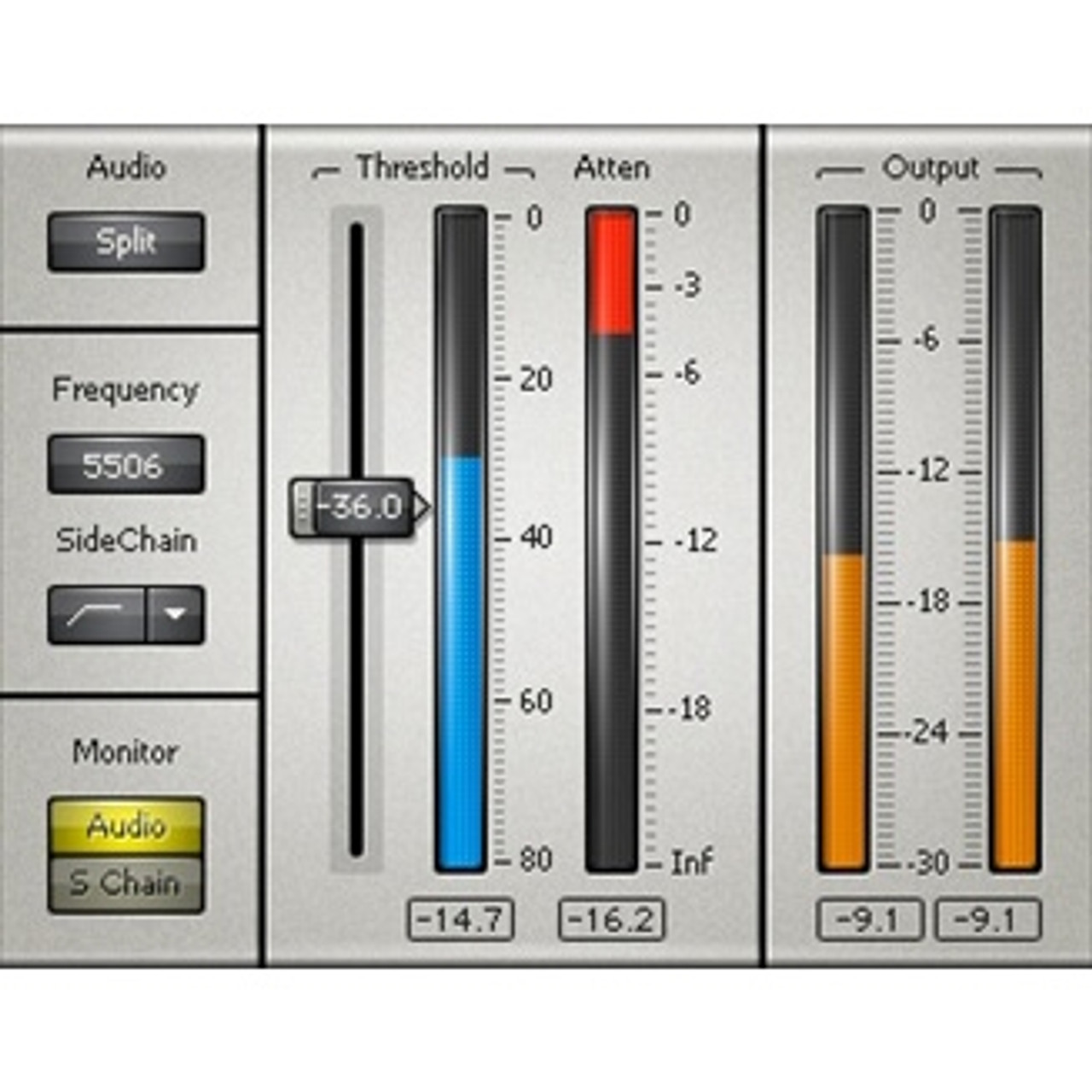
Task: Click the Output section label
Action: pos(930,167)
